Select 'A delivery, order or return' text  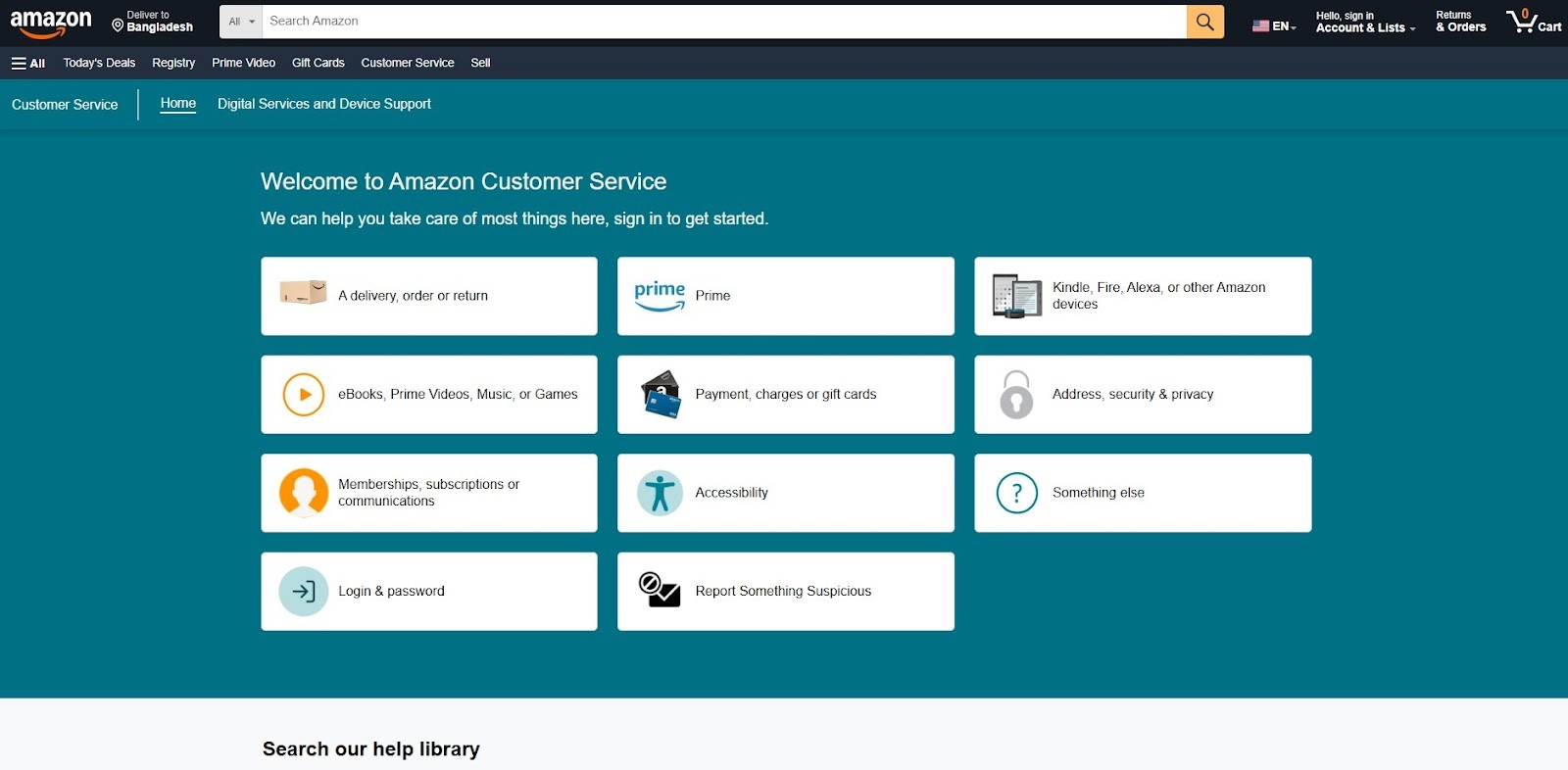point(413,296)
